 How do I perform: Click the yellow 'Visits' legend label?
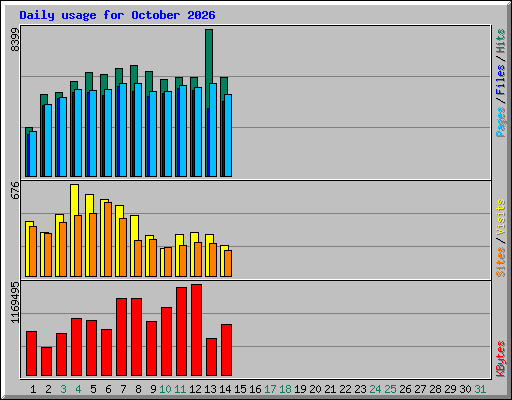click(500, 218)
